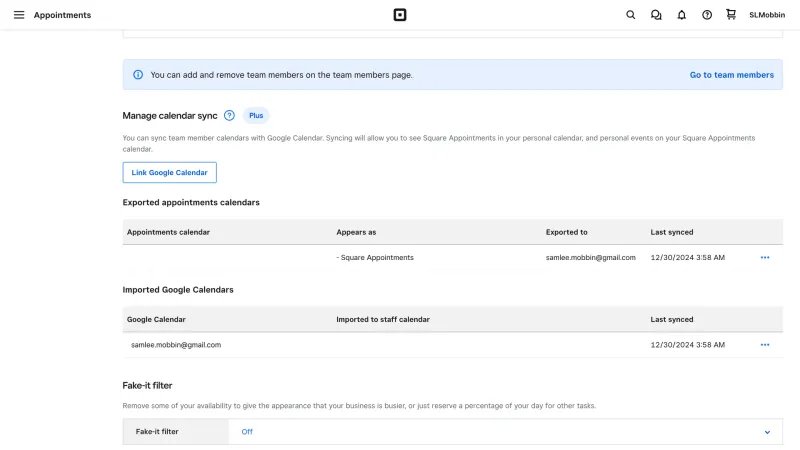Go to team members link
Image resolution: width=800 pixels, height=450 pixels.
pyautogui.click(x=732, y=74)
